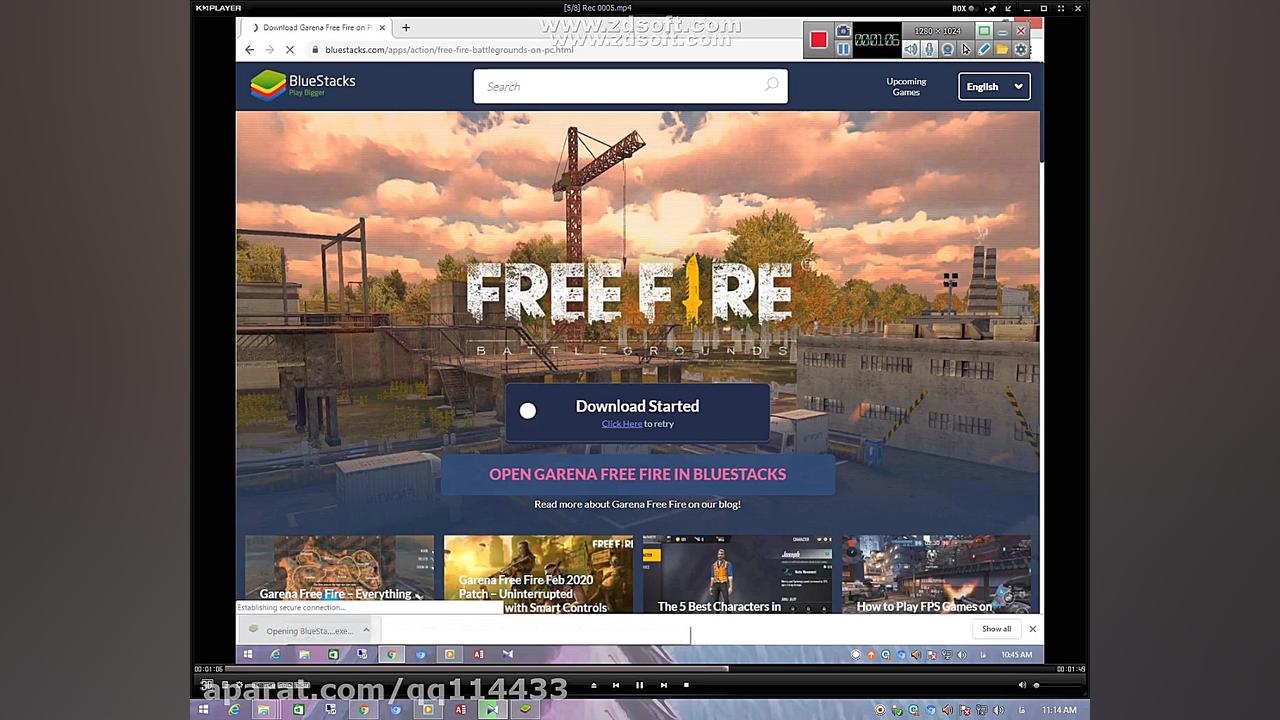Seek on the KMPlayer progress bar
1280x720 pixels.
click(x=640, y=669)
